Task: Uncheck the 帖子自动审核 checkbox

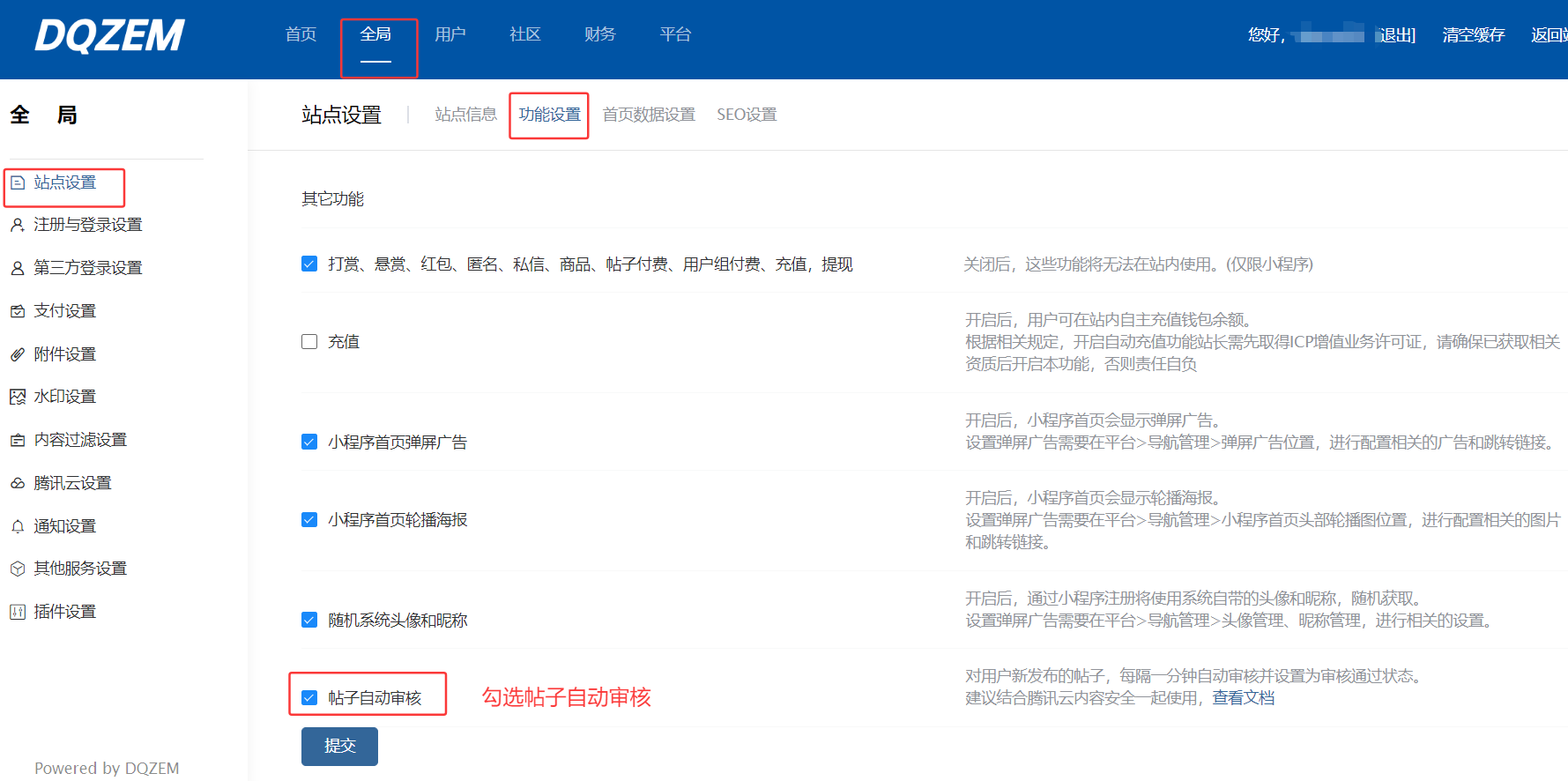Action: [309, 698]
